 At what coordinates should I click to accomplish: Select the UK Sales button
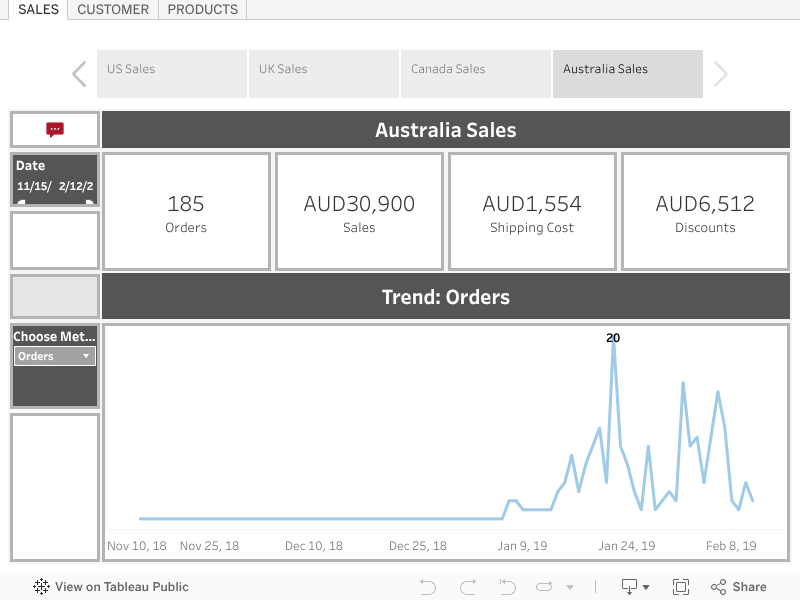(x=324, y=74)
